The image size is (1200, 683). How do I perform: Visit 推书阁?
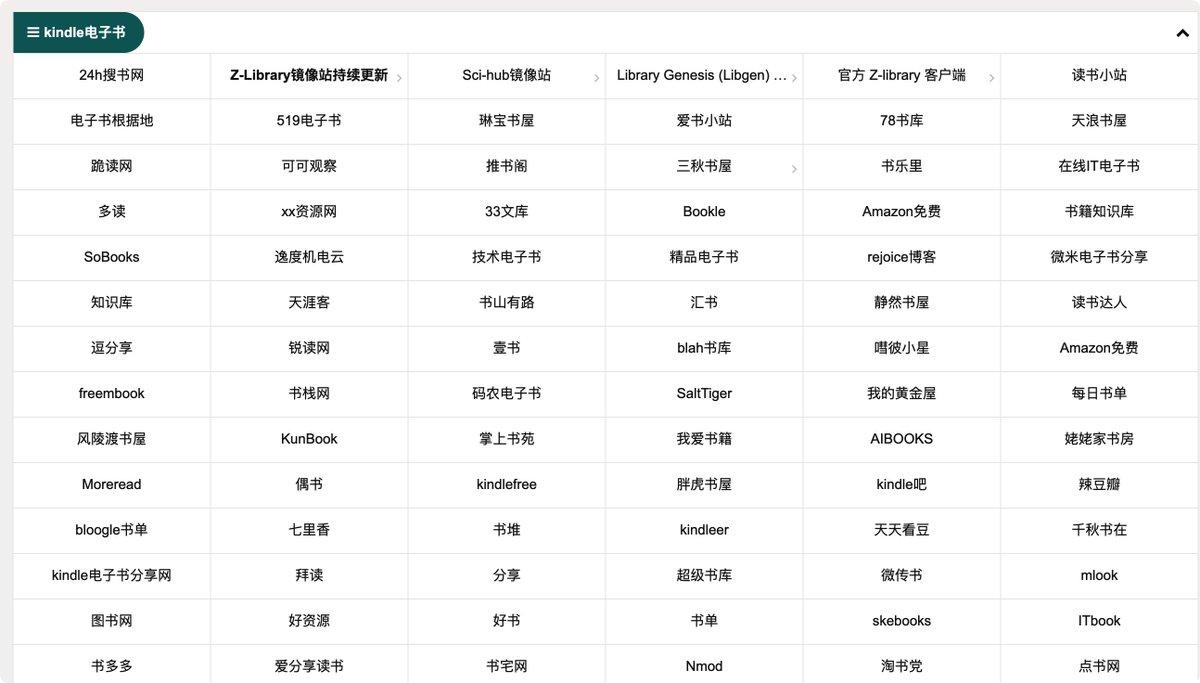click(507, 166)
